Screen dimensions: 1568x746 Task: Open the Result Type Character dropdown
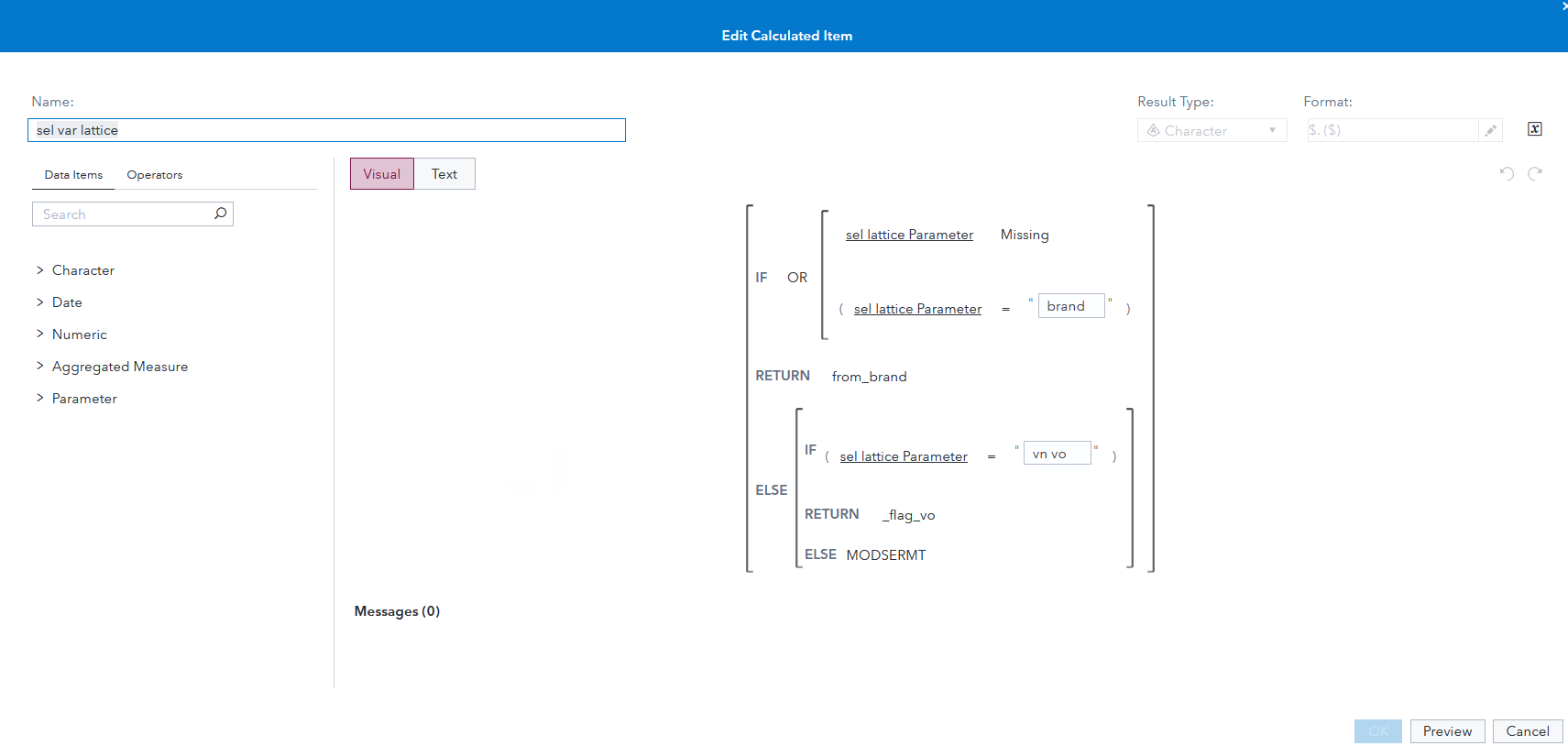1212,131
